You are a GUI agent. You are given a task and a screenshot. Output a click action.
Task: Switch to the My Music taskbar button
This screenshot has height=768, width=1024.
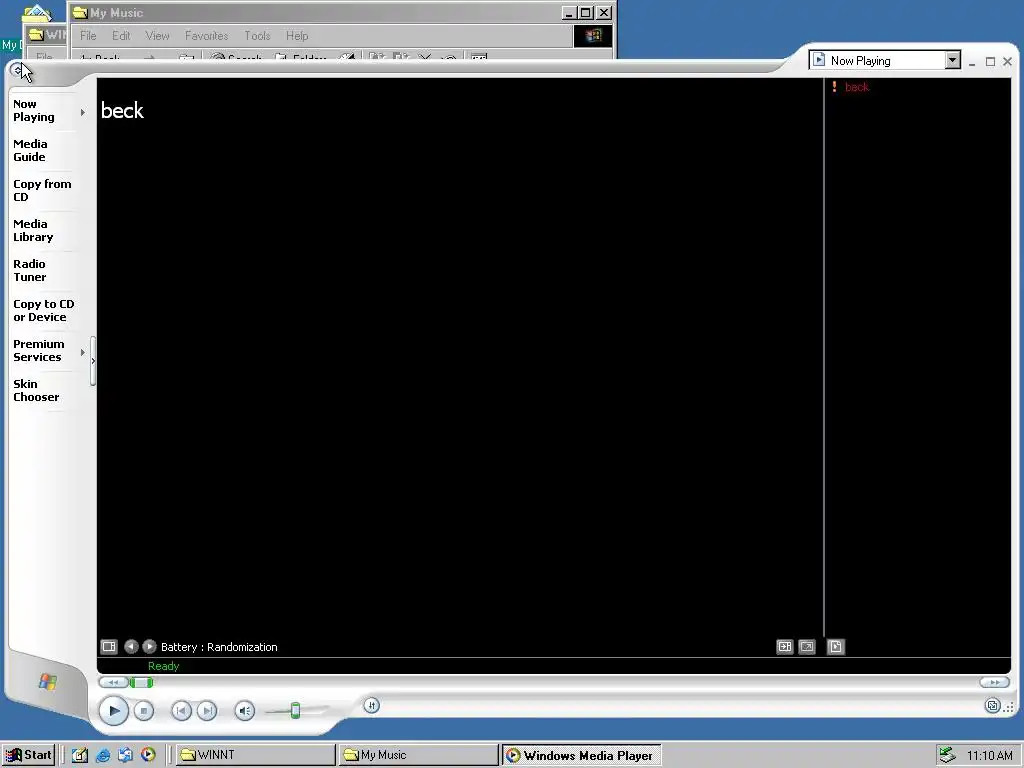coord(418,755)
